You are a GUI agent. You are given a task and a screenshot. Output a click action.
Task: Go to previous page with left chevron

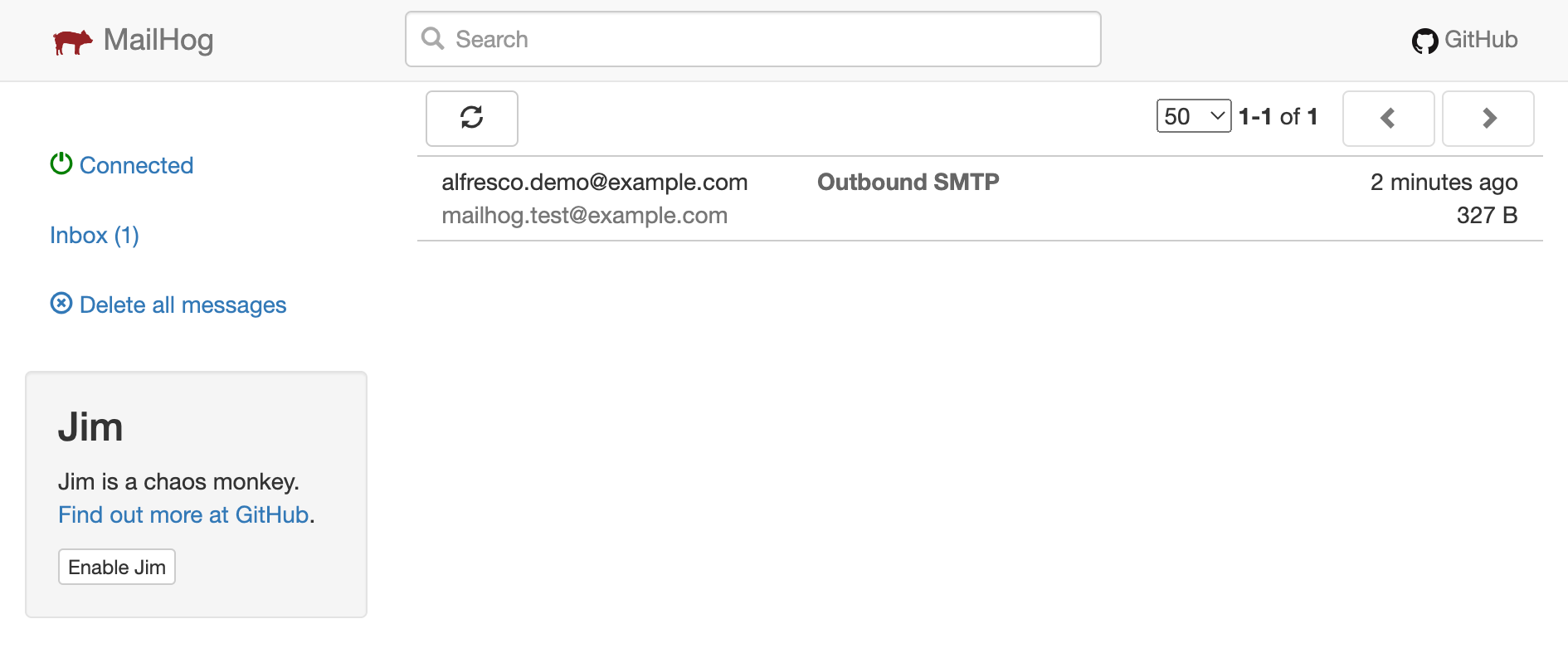[1388, 118]
